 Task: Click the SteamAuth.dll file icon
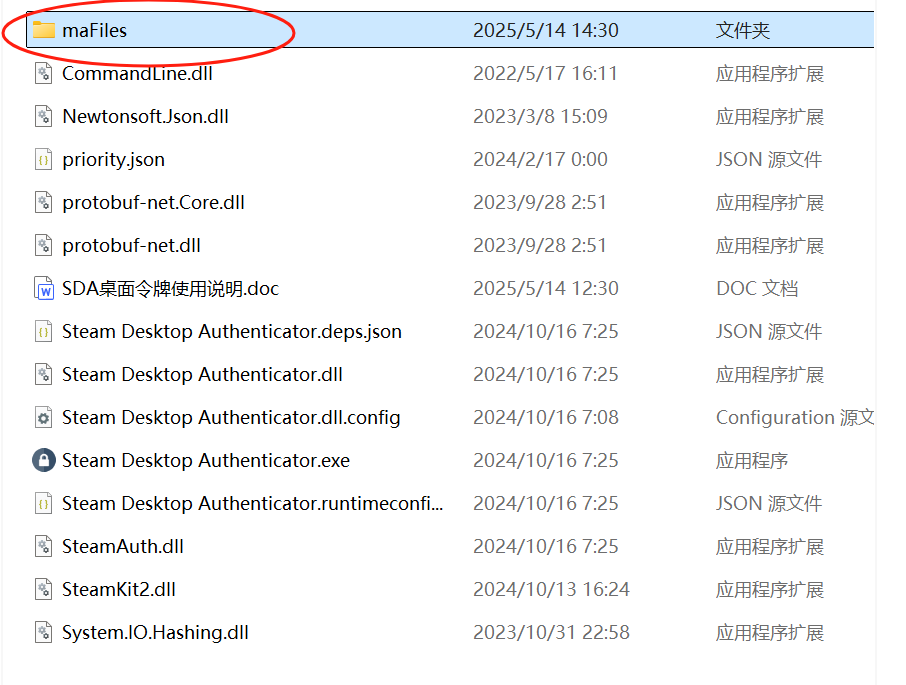click(x=44, y=546)
